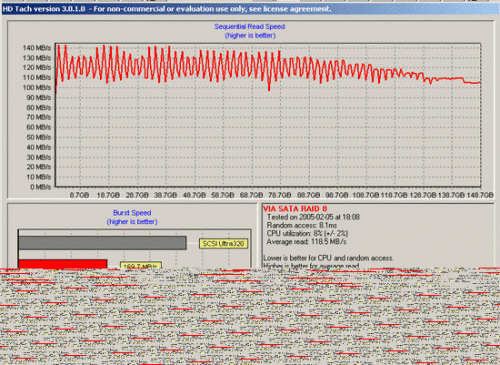Select the 140 MB/s axis label
This screenshot has height=365, width=500.
37,48
